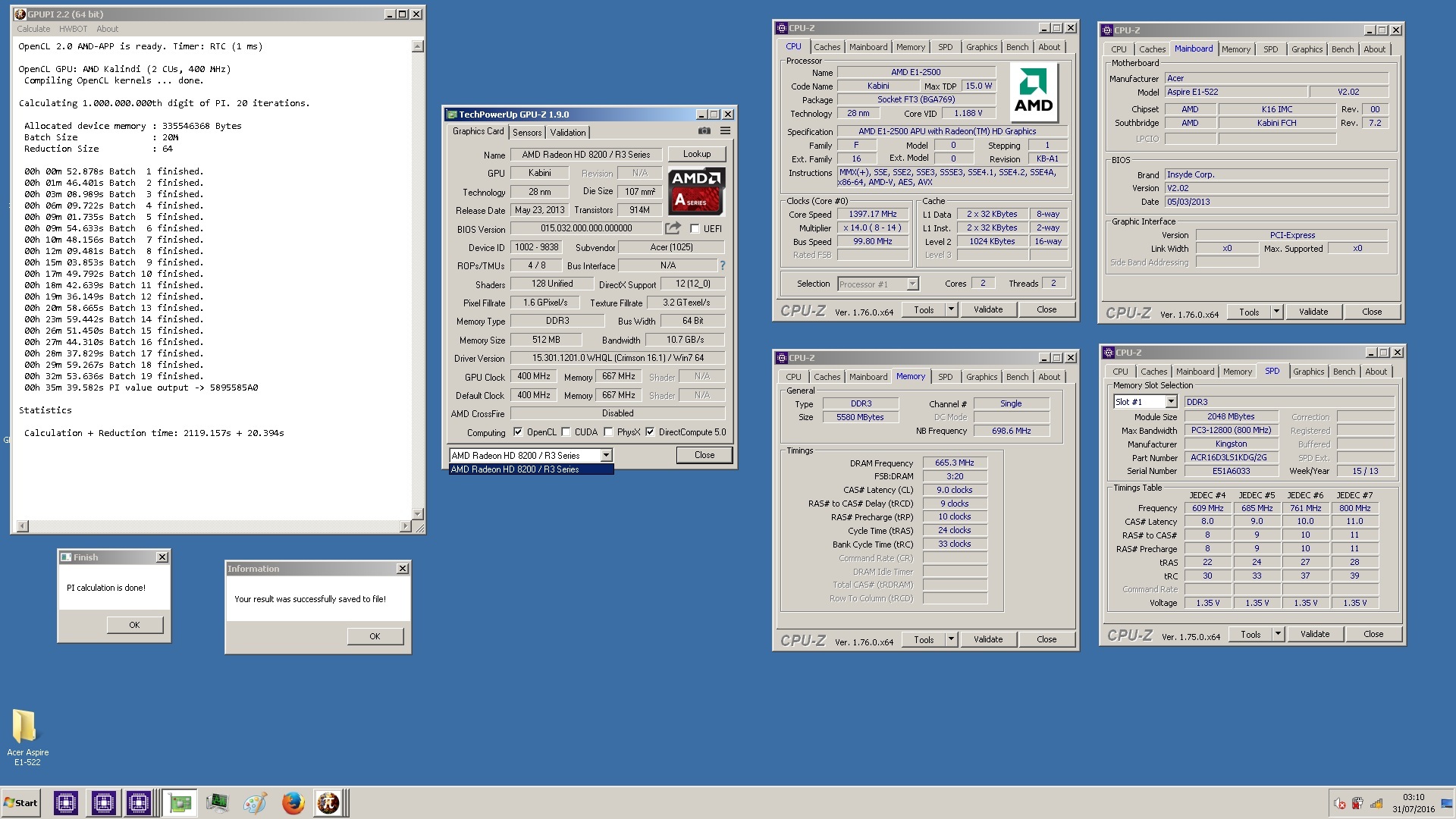
Task: Click Validate in the CPU-Z Memory window
Action: (x=988, y=639)
